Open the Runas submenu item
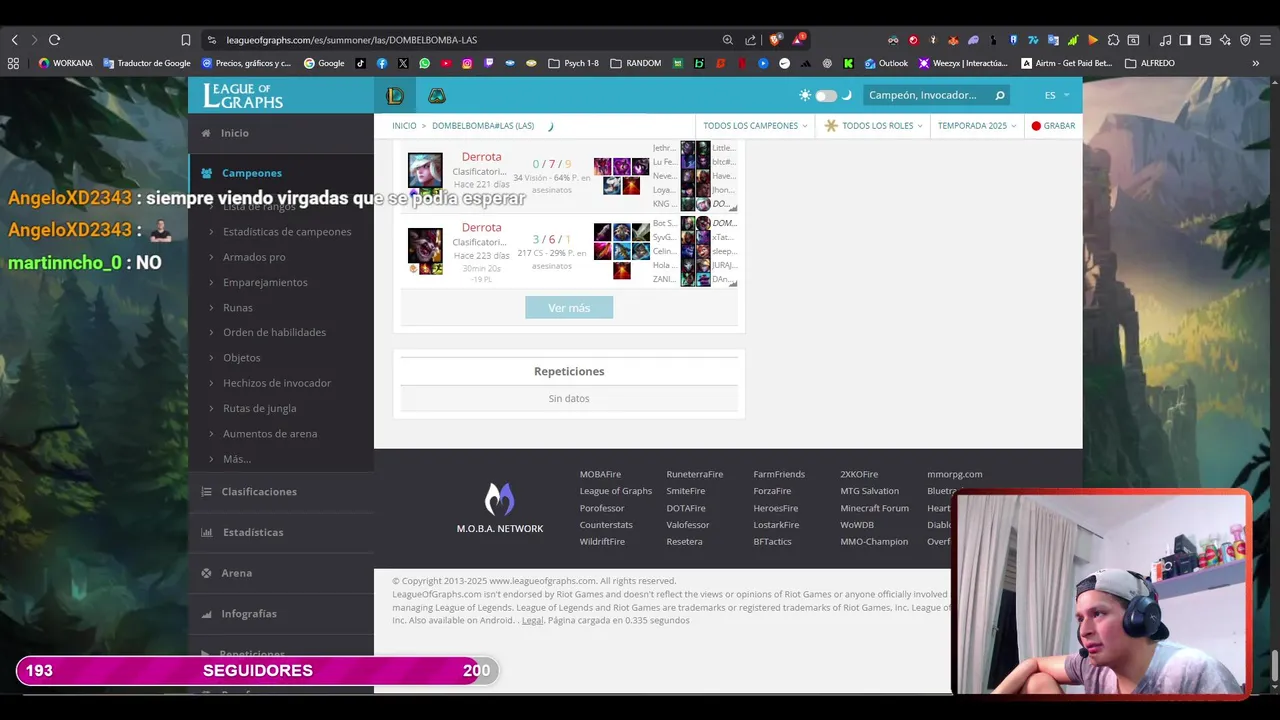This screenshot has height=720, width=1280. (x=238, y=307)
